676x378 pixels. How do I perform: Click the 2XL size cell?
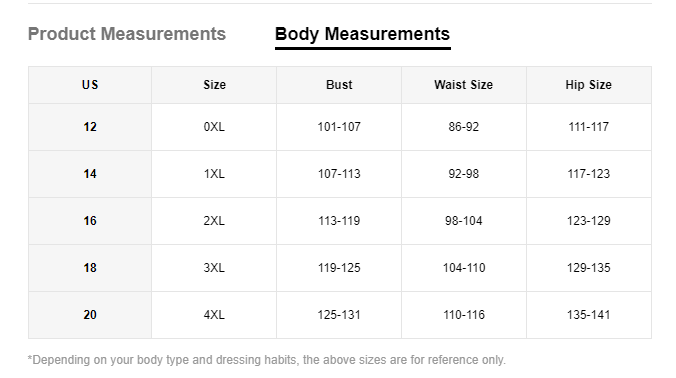pos(214,221)
